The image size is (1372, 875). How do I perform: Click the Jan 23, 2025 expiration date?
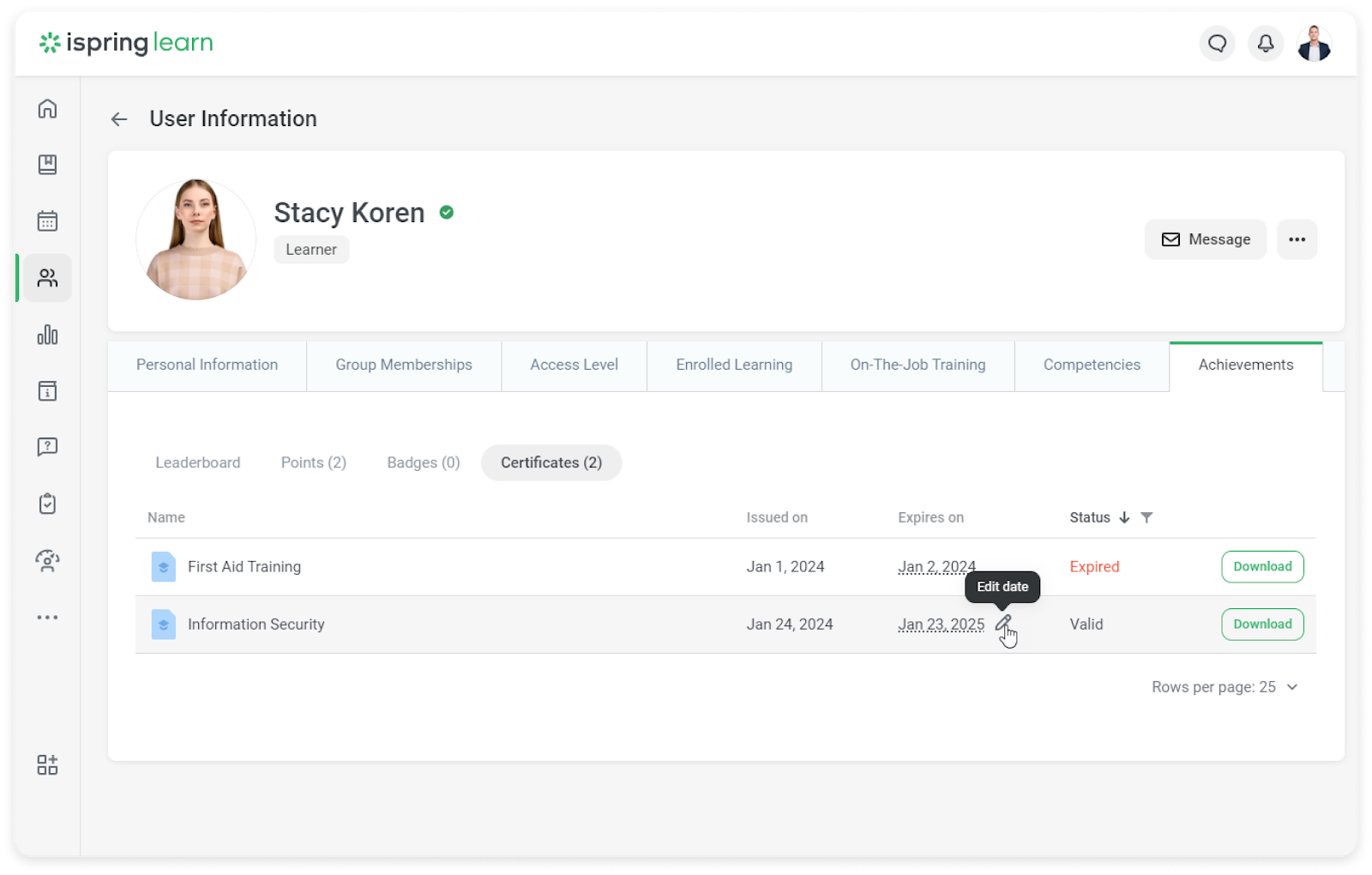[x=941, y=625]
